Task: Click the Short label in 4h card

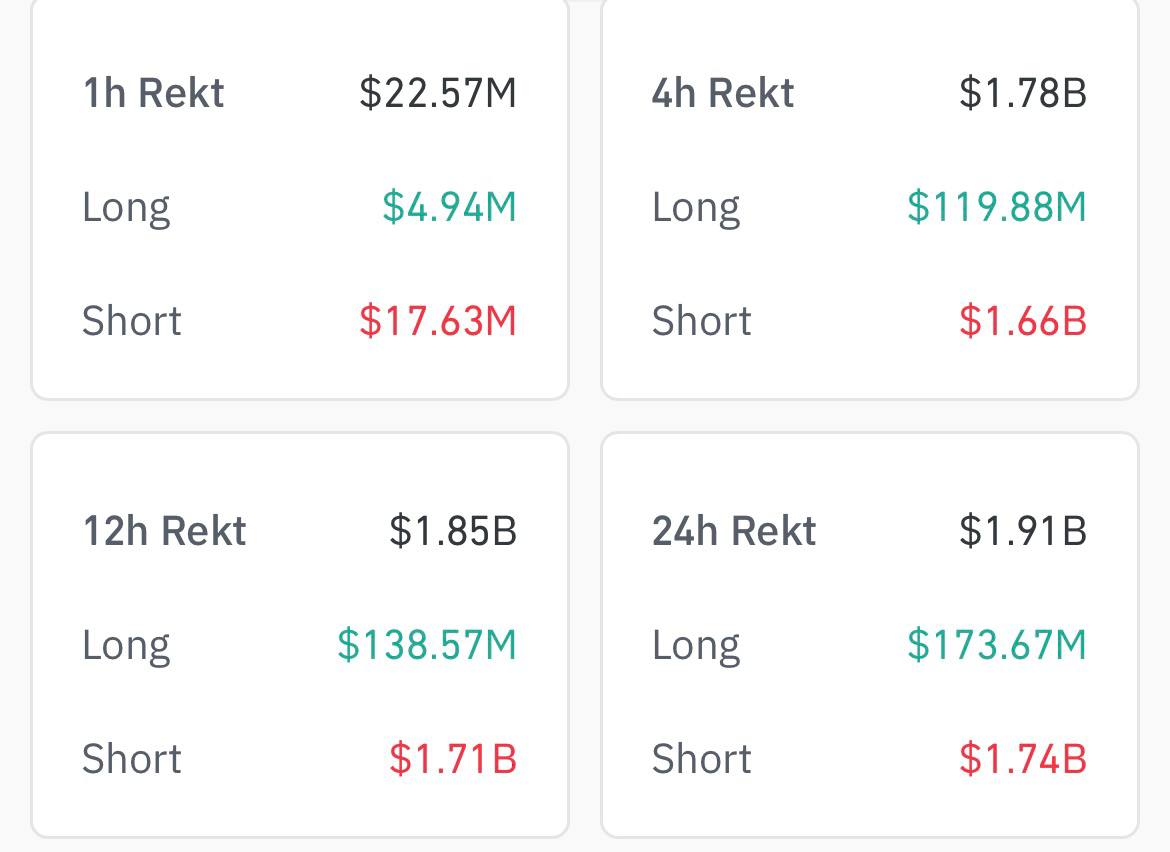Action: tap(701, 321)
